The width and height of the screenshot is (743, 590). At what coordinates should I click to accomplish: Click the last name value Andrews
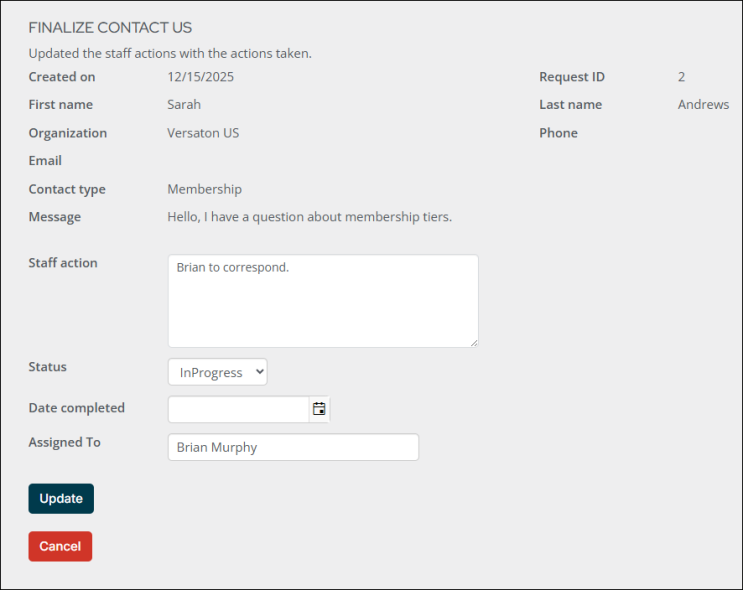pyautogui.click(x=703, y=105)
